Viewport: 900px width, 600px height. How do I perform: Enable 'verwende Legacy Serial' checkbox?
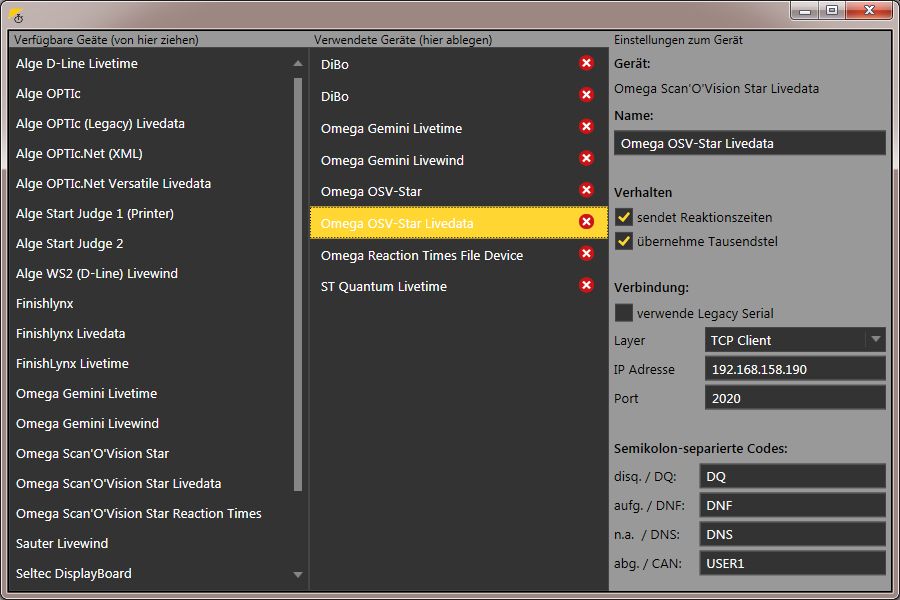pyautogui.click(x=623, y=313)
